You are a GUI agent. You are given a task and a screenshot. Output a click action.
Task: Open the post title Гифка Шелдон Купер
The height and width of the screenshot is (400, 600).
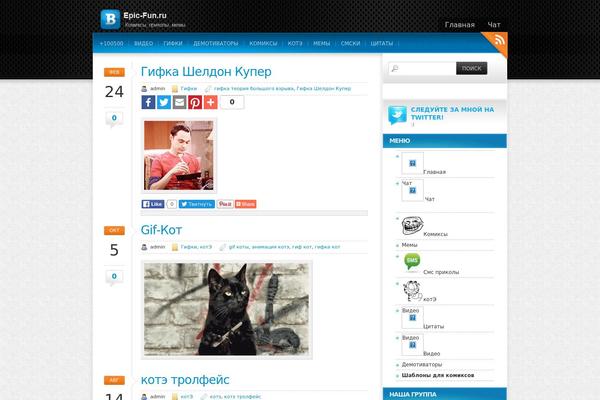[x=206, y=72]
